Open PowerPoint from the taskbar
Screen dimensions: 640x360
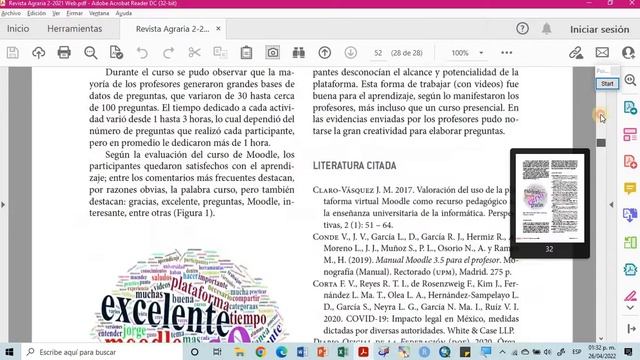point(322,352)
